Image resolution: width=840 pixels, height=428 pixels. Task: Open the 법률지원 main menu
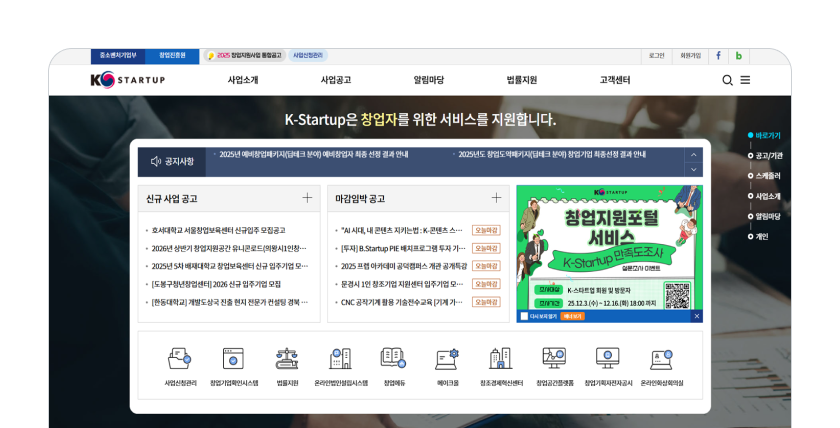[522, 80]
